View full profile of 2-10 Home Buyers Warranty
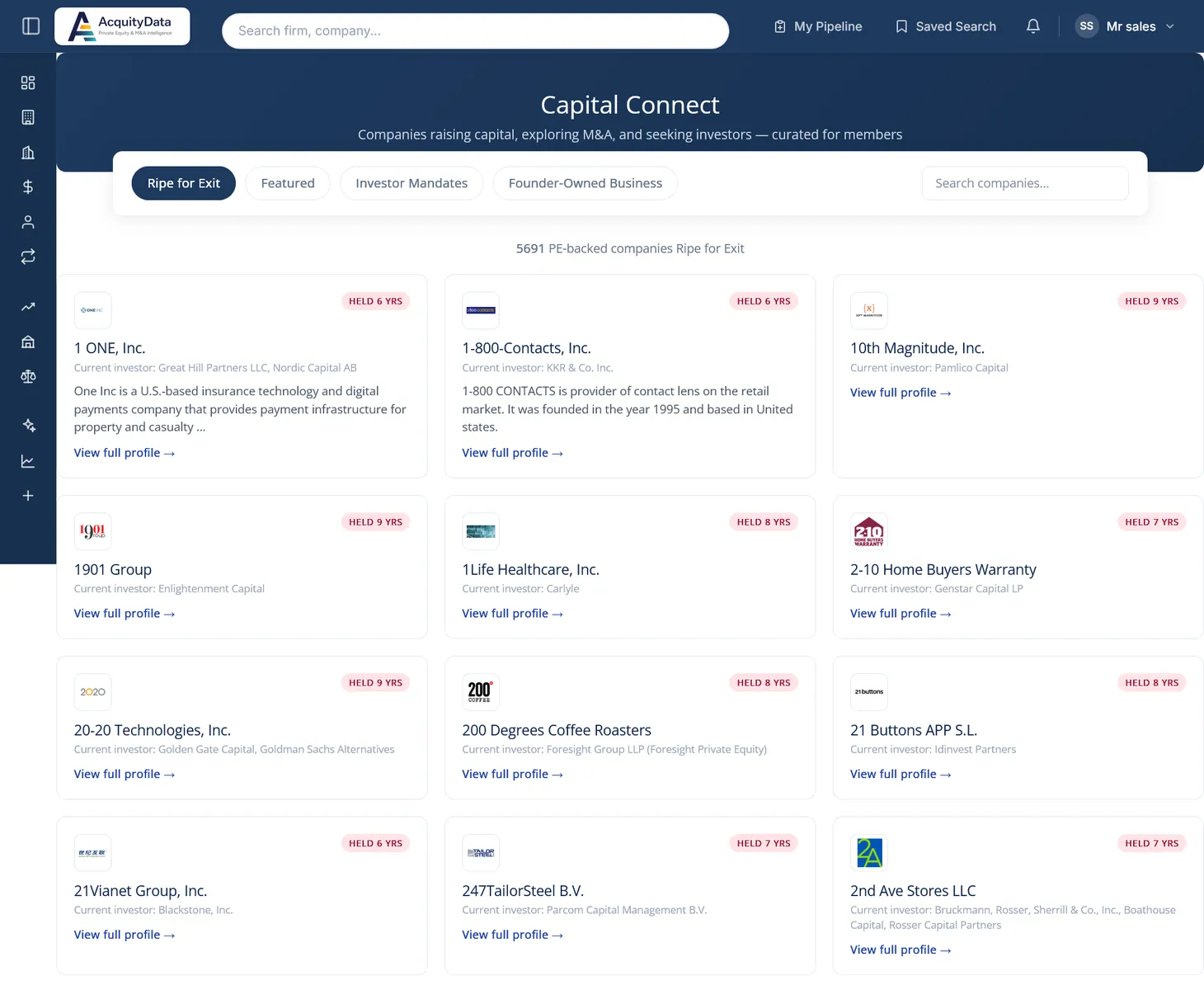 pos(901,614)
